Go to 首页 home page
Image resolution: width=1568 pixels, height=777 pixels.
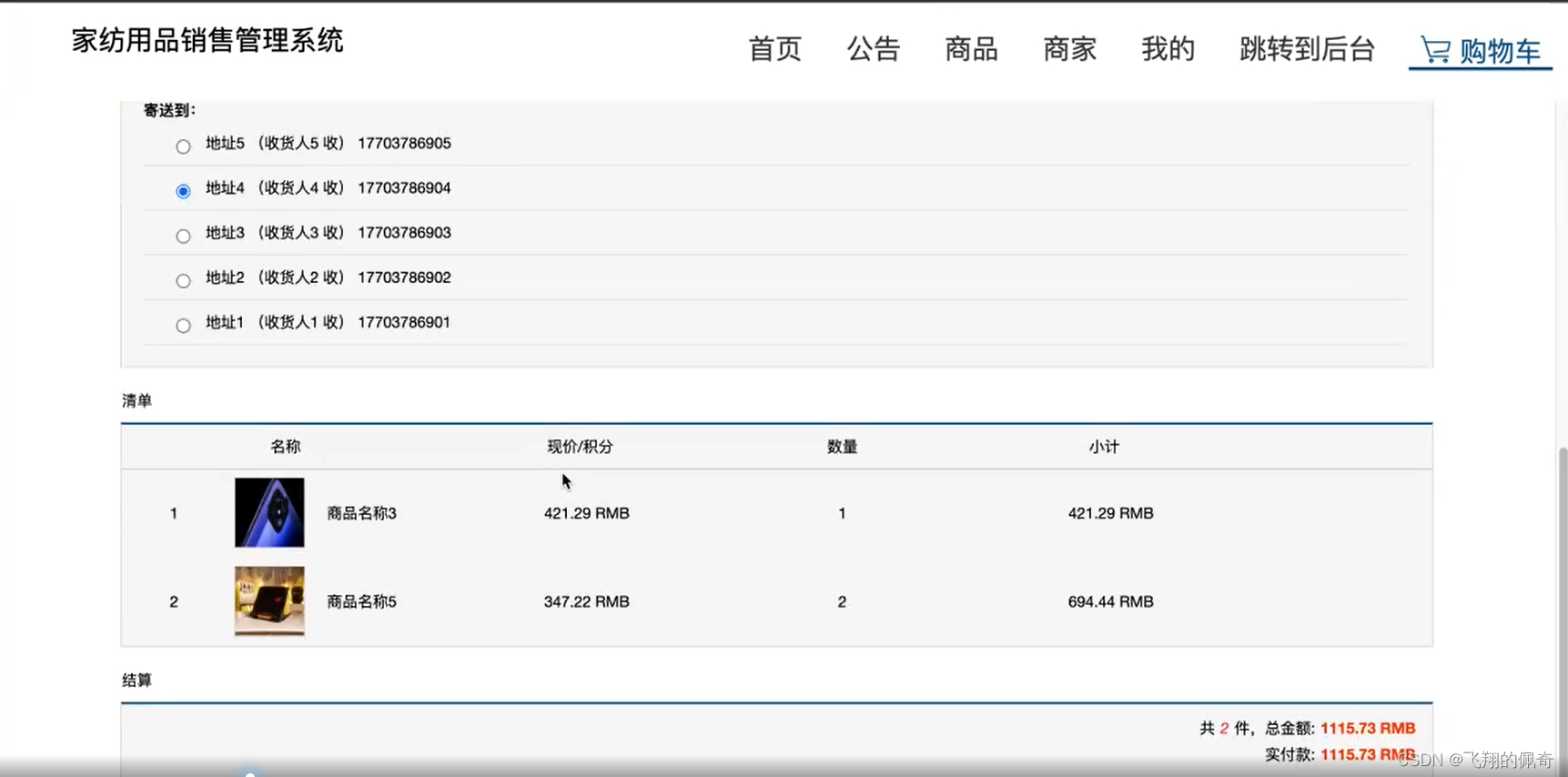(774, 49)
